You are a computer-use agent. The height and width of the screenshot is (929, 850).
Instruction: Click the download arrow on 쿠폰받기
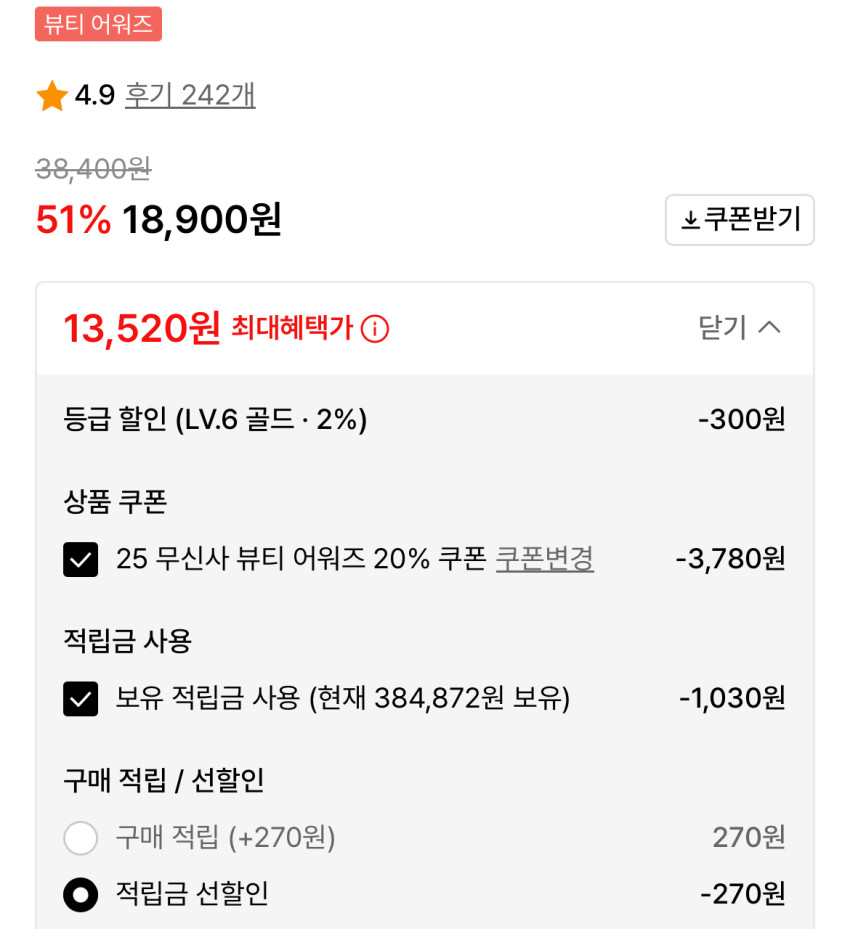690,221
